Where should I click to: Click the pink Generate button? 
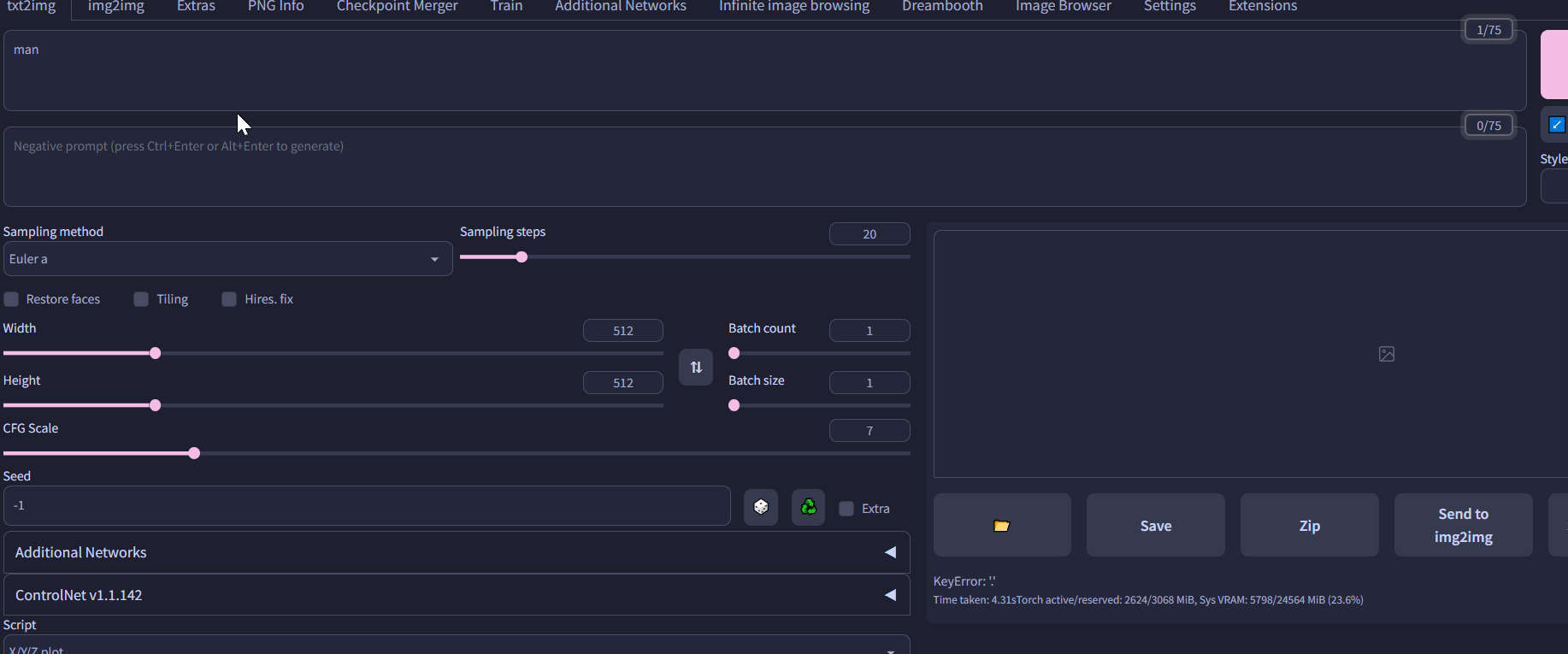[x=1554, y=65]
